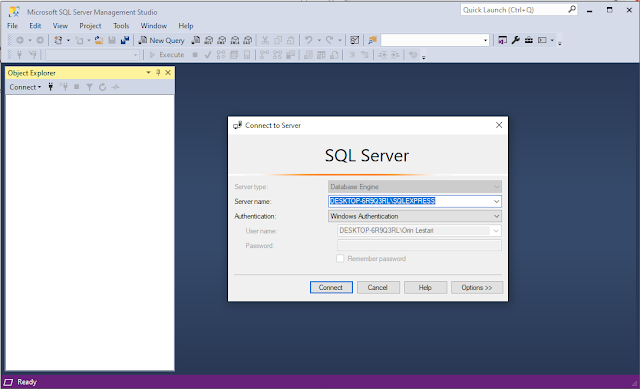Click the Password input field

(x=419, y=245)
